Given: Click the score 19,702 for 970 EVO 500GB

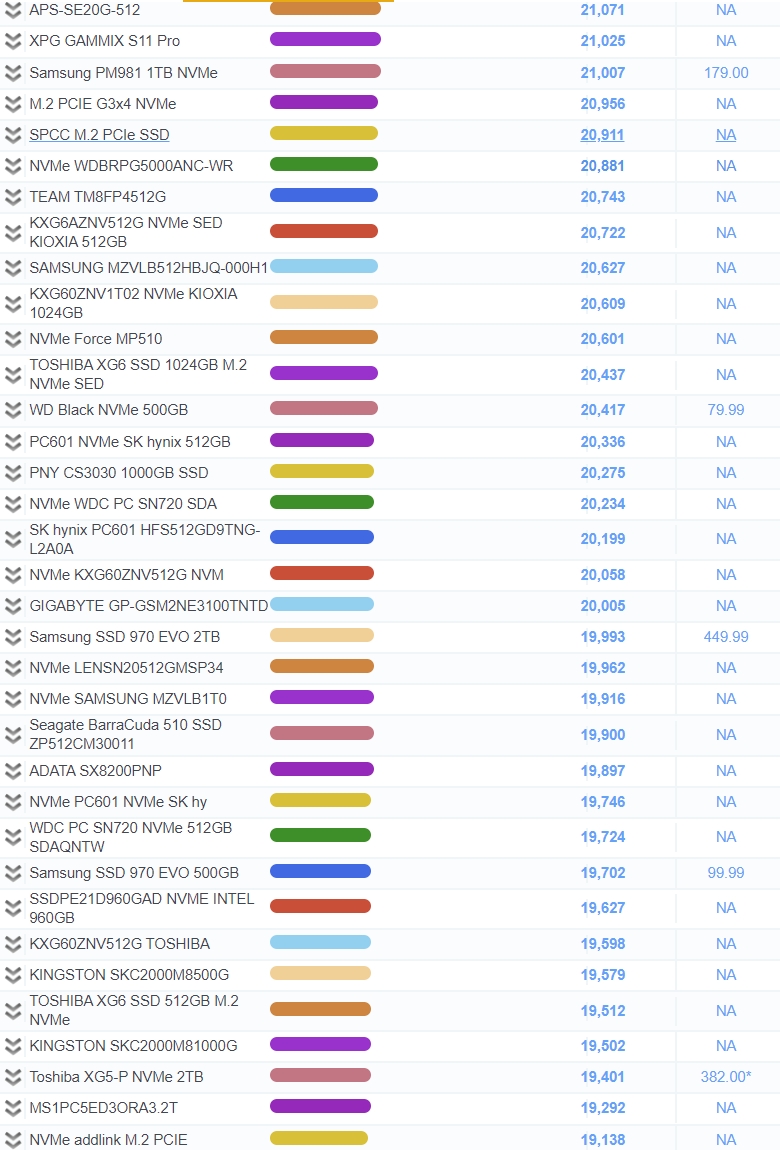Looking at the screenshot, I should (603, 873).
